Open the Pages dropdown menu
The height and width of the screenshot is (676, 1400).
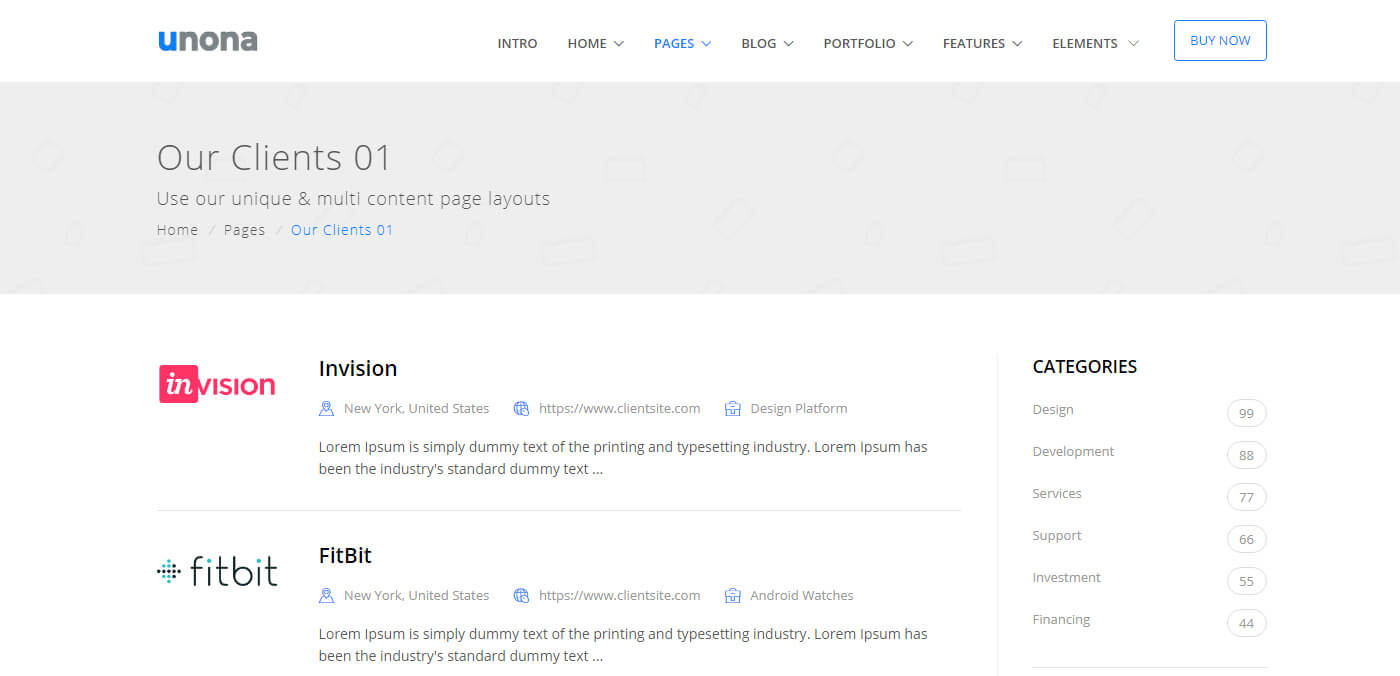[x=682, y=43]
